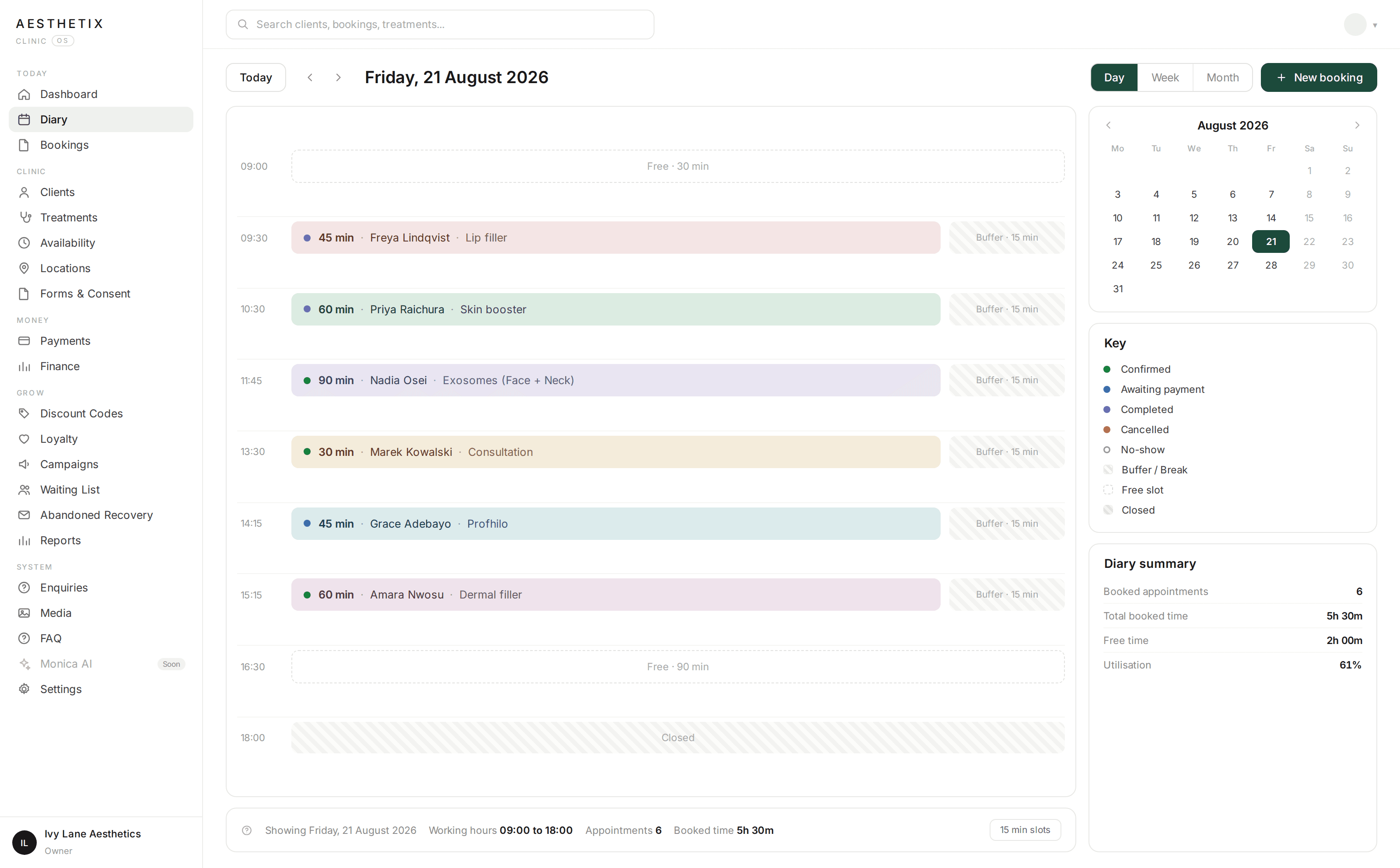
Task: Open Nadia Osei Exosomes appointment
Action: tap(615, 380)
